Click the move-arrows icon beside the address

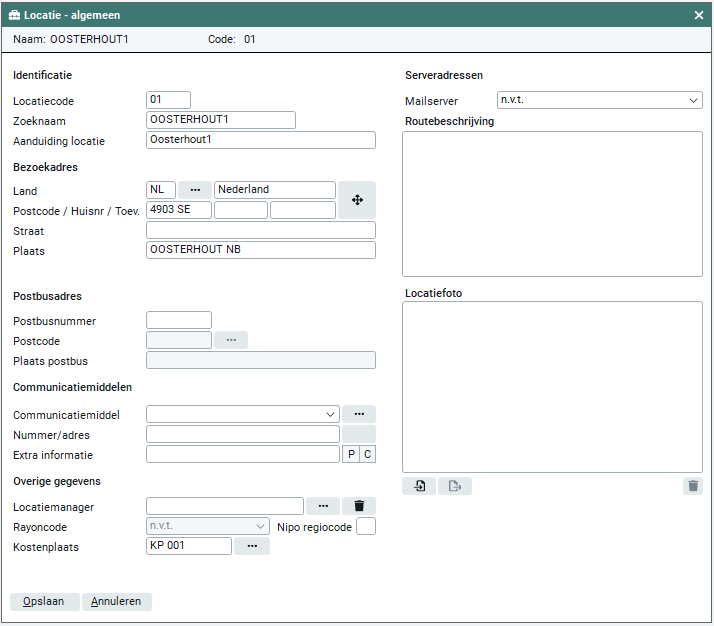point(357,200)
